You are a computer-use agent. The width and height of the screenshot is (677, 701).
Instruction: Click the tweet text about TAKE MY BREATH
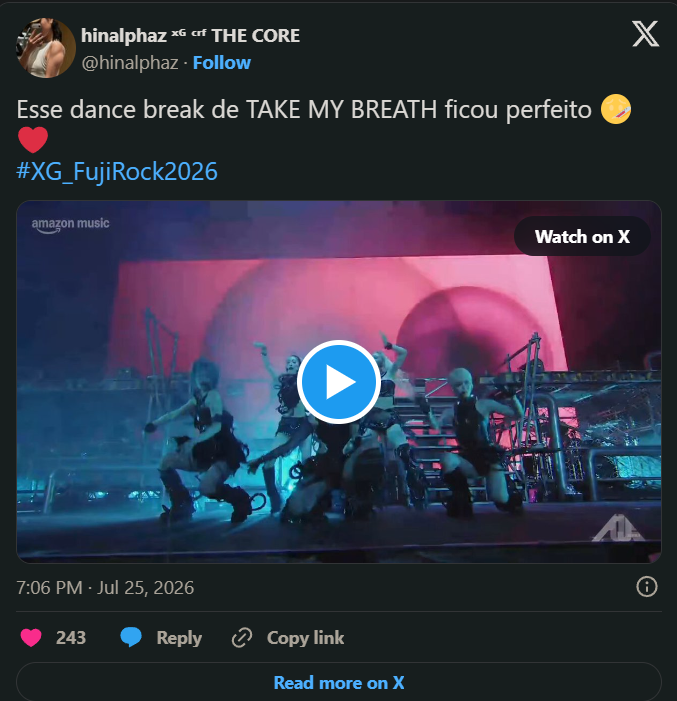(304, 110)
